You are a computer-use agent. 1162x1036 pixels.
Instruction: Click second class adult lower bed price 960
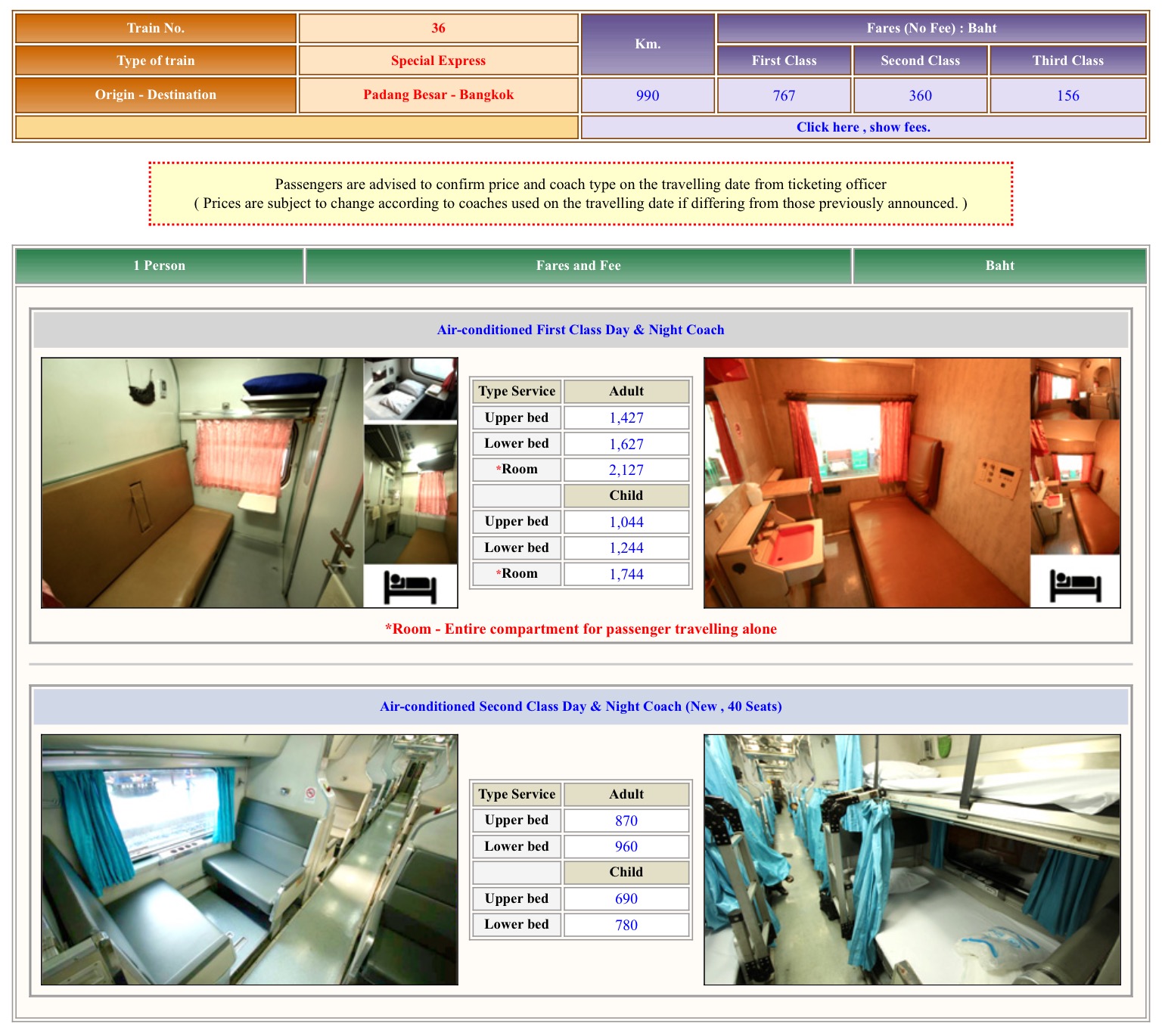click(626, 846)
